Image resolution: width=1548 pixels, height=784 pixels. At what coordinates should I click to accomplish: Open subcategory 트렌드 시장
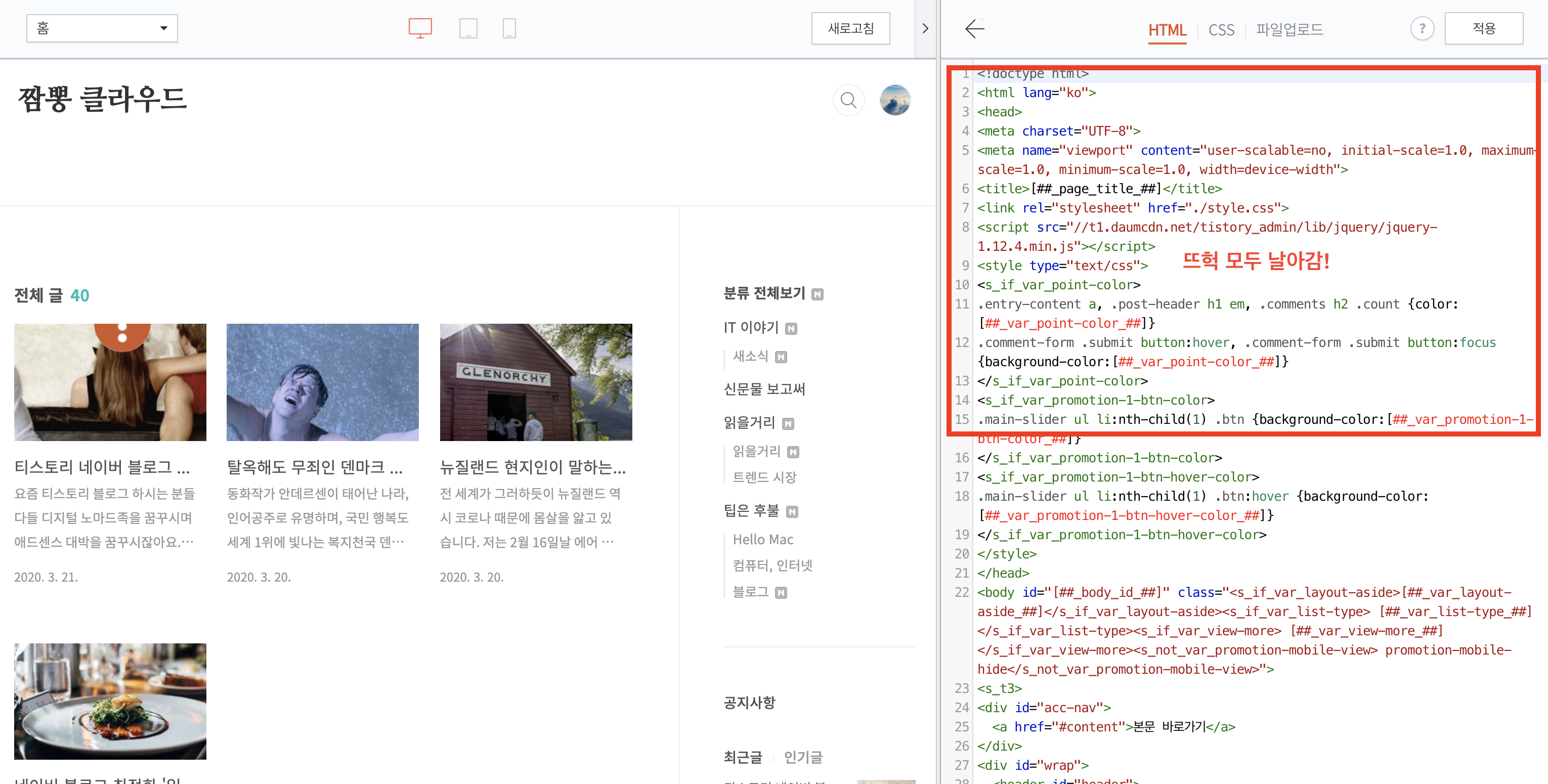click(764, 477)
